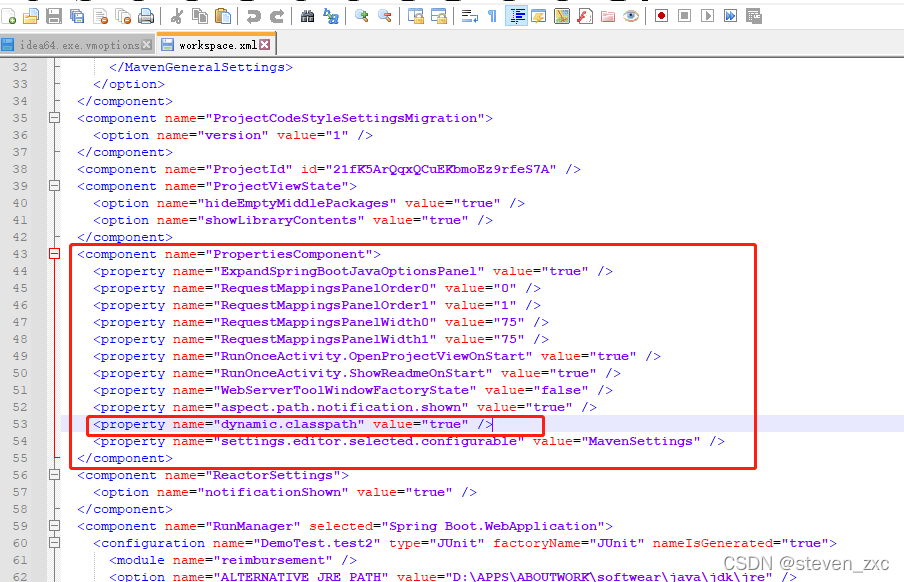Toggle monitoring with the eye icon
This screenshot has width=904, height=582.
[631, 16]
